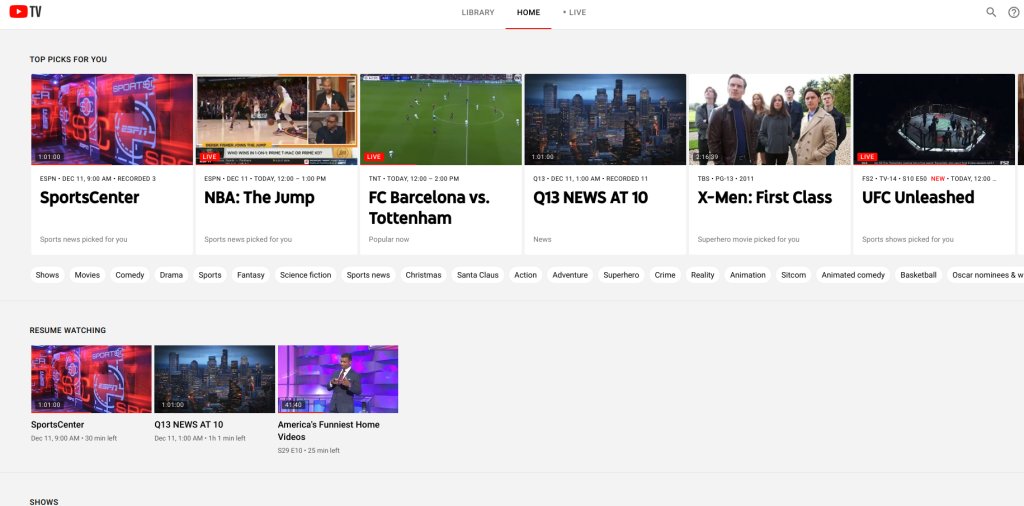Click Q13 NEWS AT 10 title under Resume Watching
This screenshot has width=1024, height=506.
click(189, 424)
